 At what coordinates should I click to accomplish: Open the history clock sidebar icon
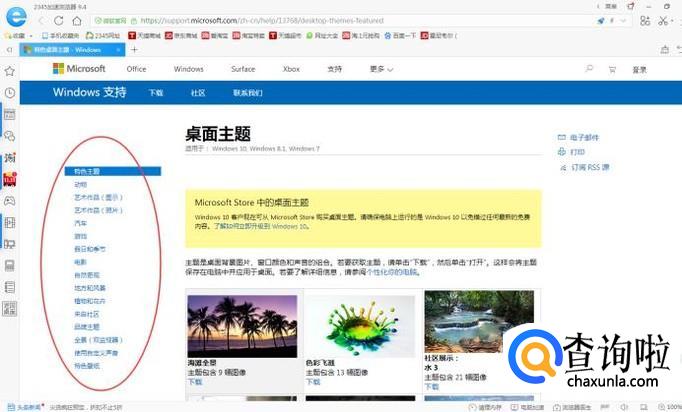point(10,93)
